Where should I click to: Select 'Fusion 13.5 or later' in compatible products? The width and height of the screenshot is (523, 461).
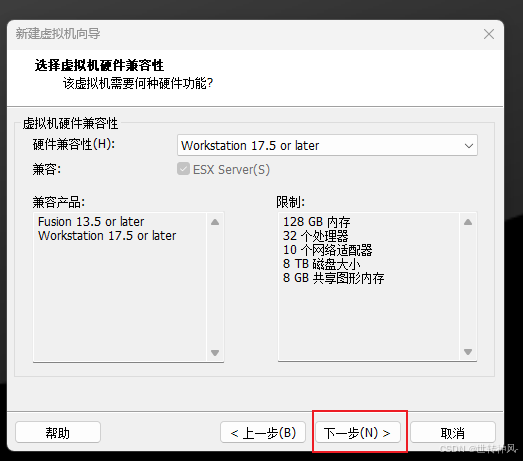pyautogui.click(x=91, y=222)
